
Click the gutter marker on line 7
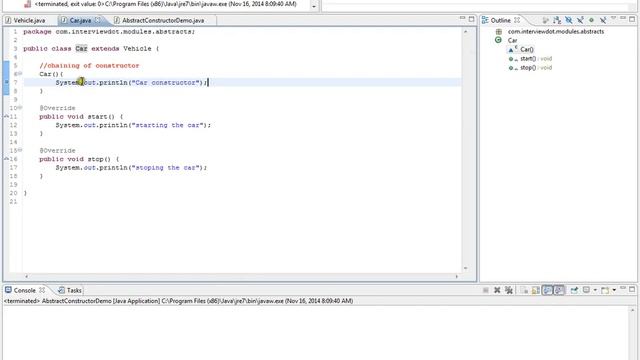tap(6, 82)
